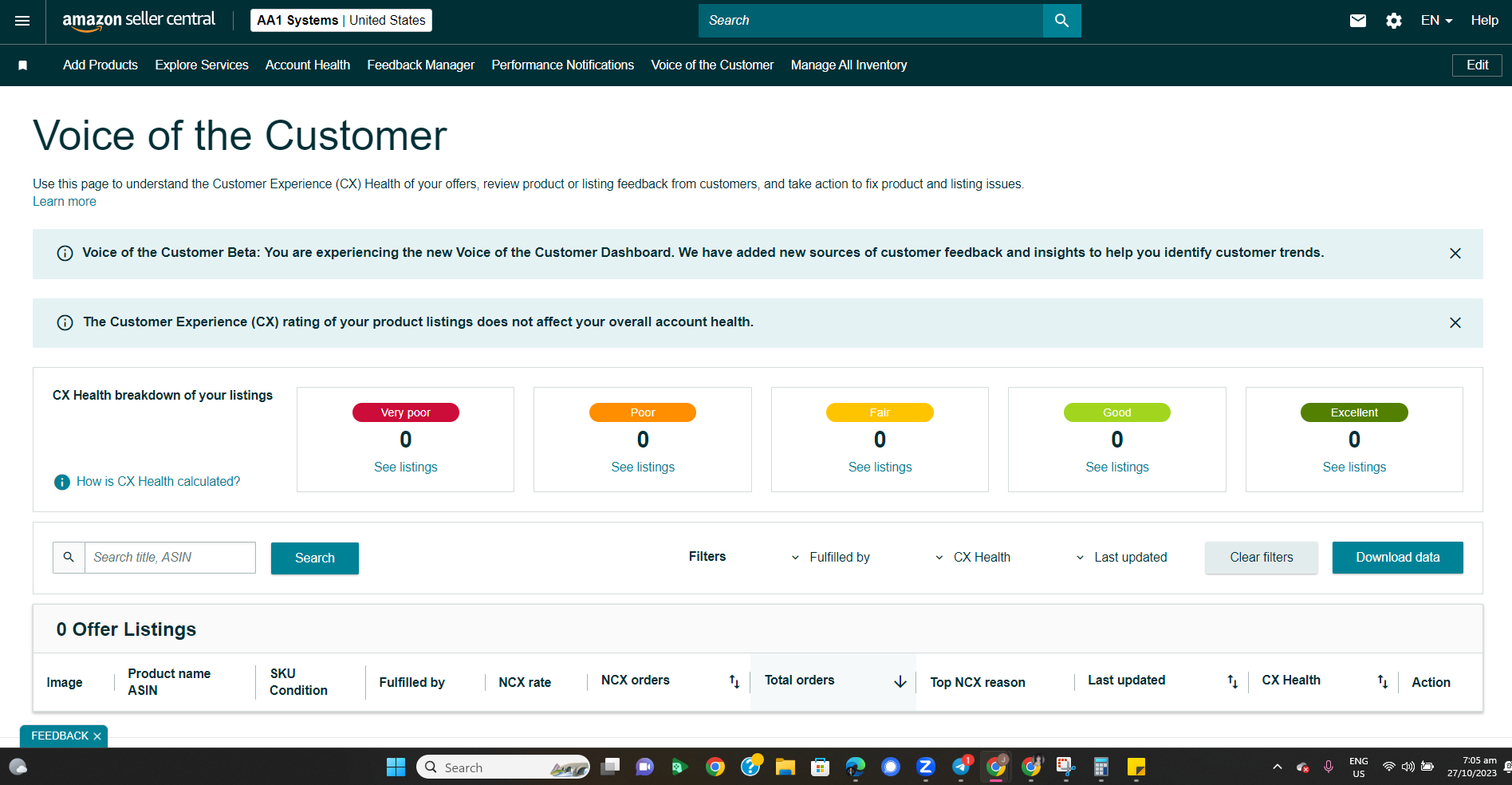Click the magnifier search submit icon
This screenshot has width=1512, height=785.
pos(1061,21)
